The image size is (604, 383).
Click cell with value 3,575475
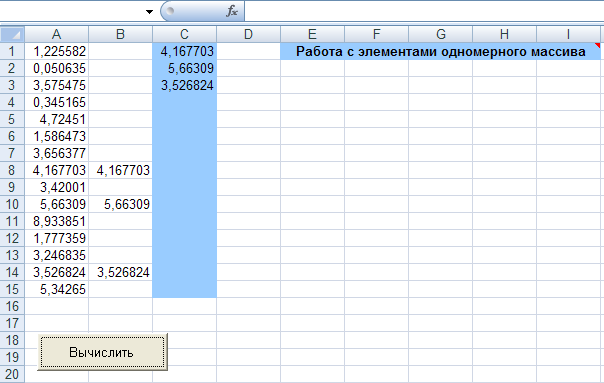[x=57, y=85]
